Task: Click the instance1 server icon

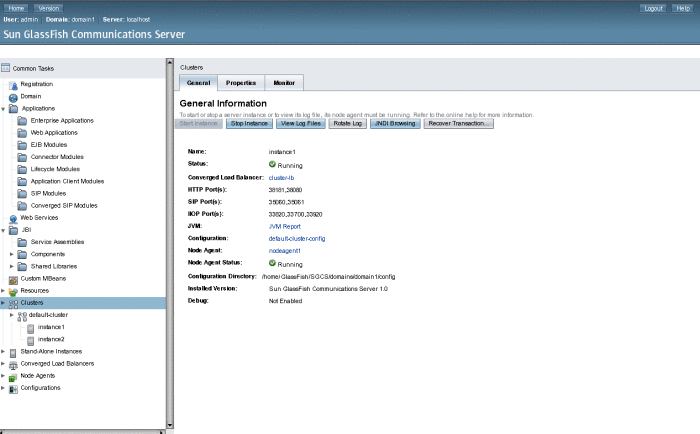Action: pos(30,328)
